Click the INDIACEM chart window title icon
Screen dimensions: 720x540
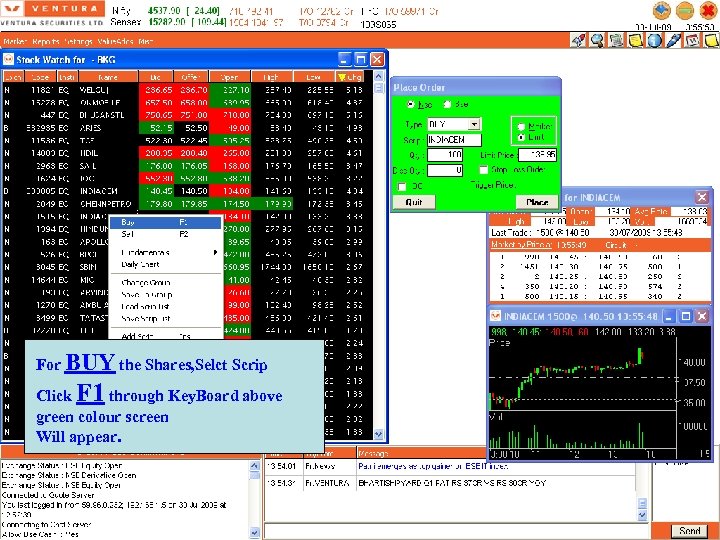[496, 316]
